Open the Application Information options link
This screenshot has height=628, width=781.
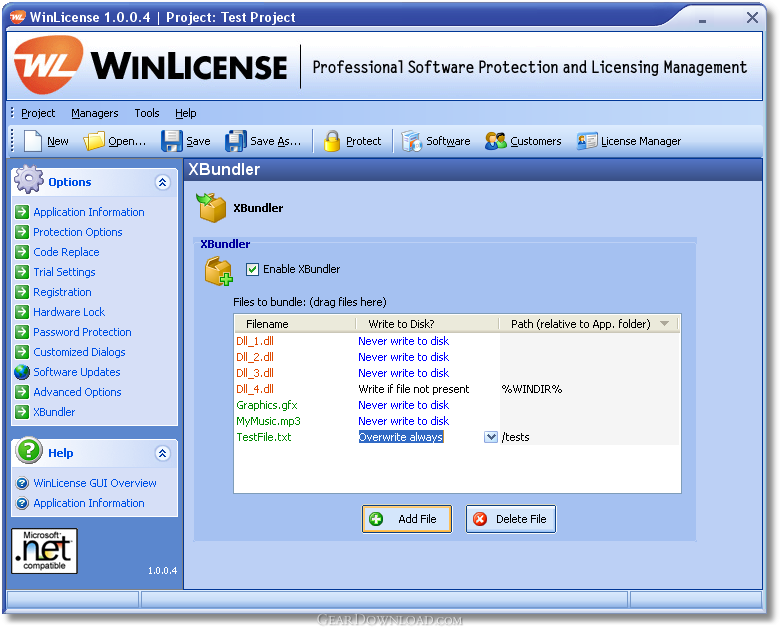89,212
